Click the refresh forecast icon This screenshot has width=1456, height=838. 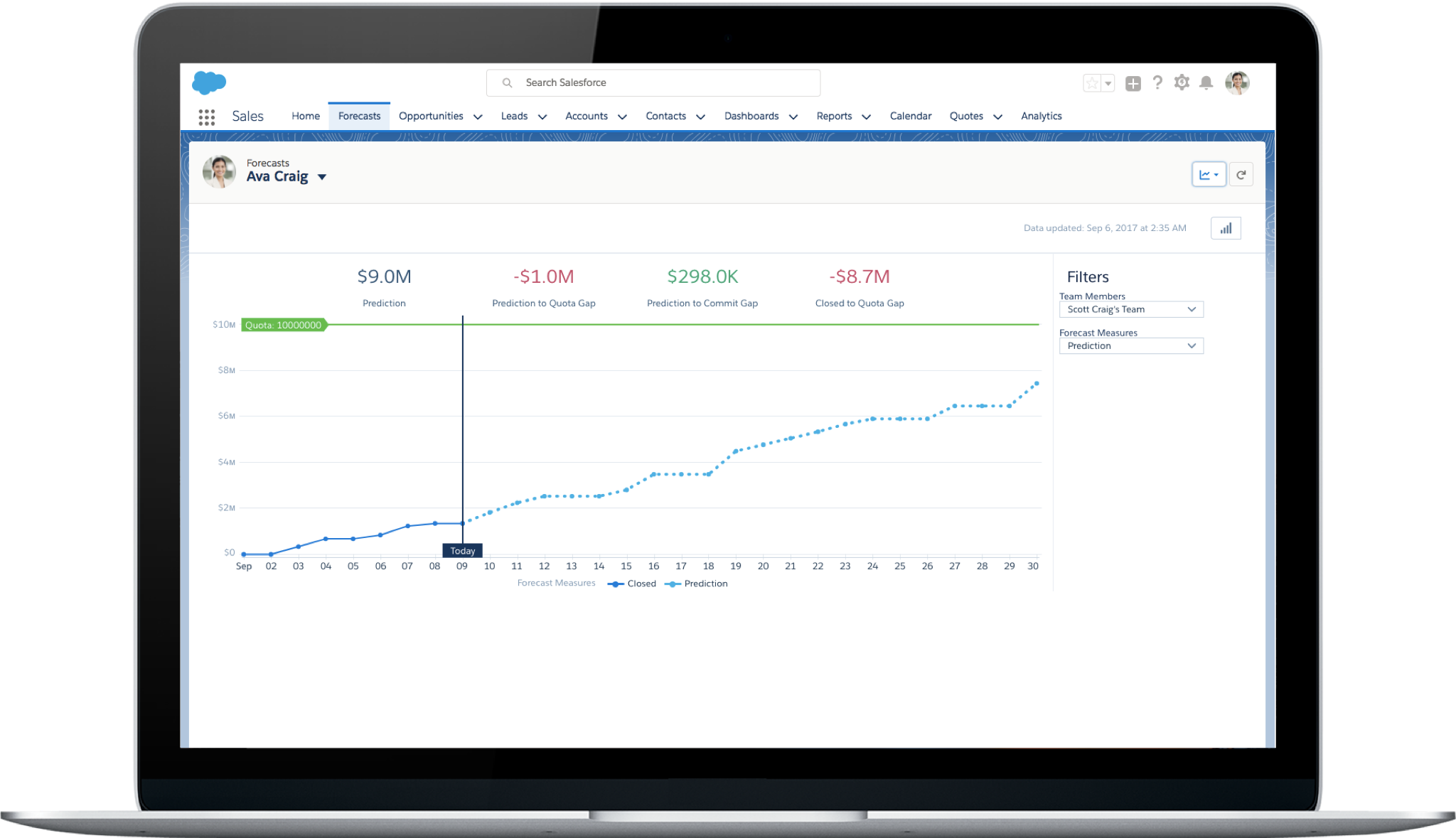tap(1241, 174)
